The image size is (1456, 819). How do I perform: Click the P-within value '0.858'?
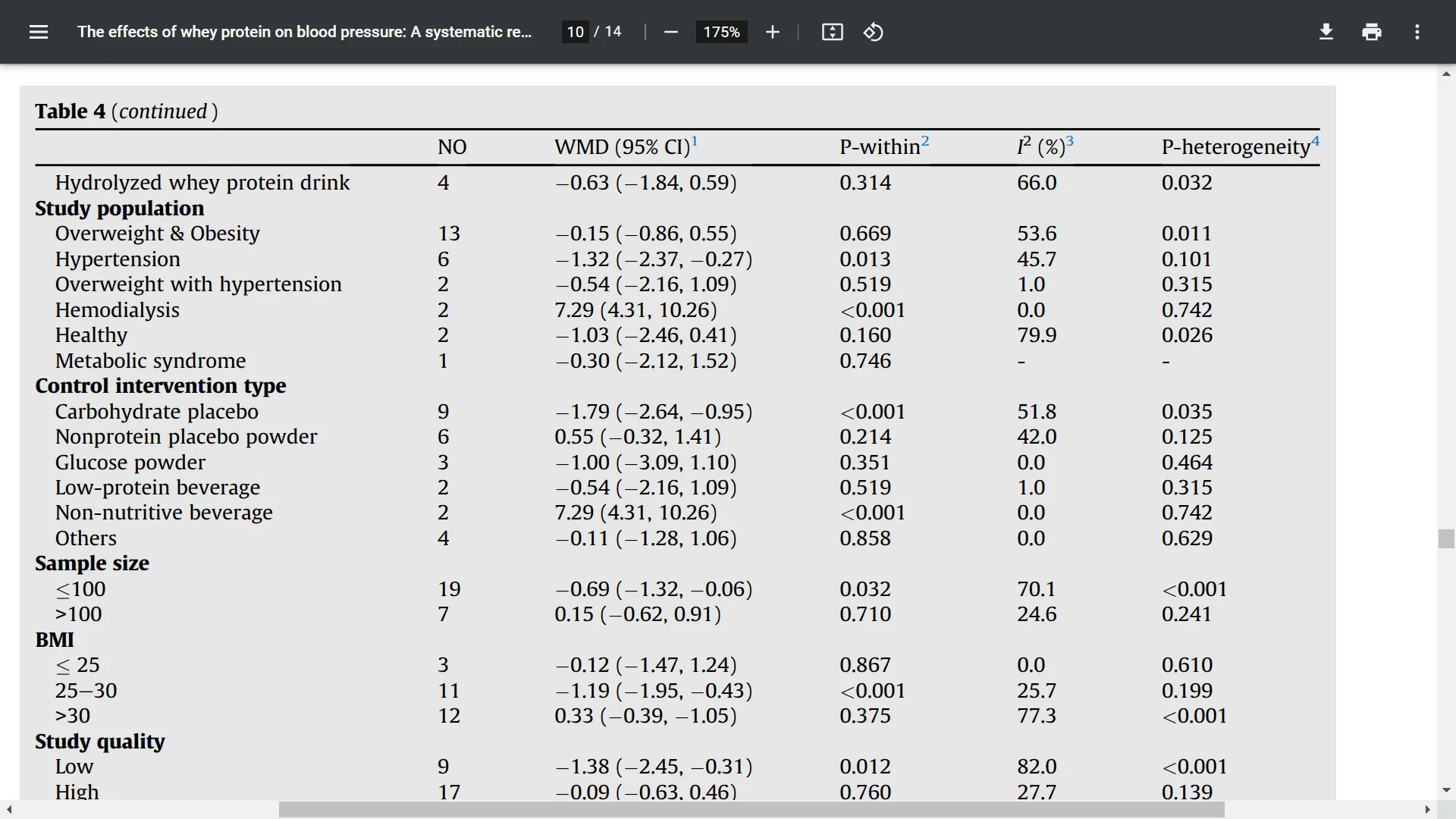click(x=865, y=538)
